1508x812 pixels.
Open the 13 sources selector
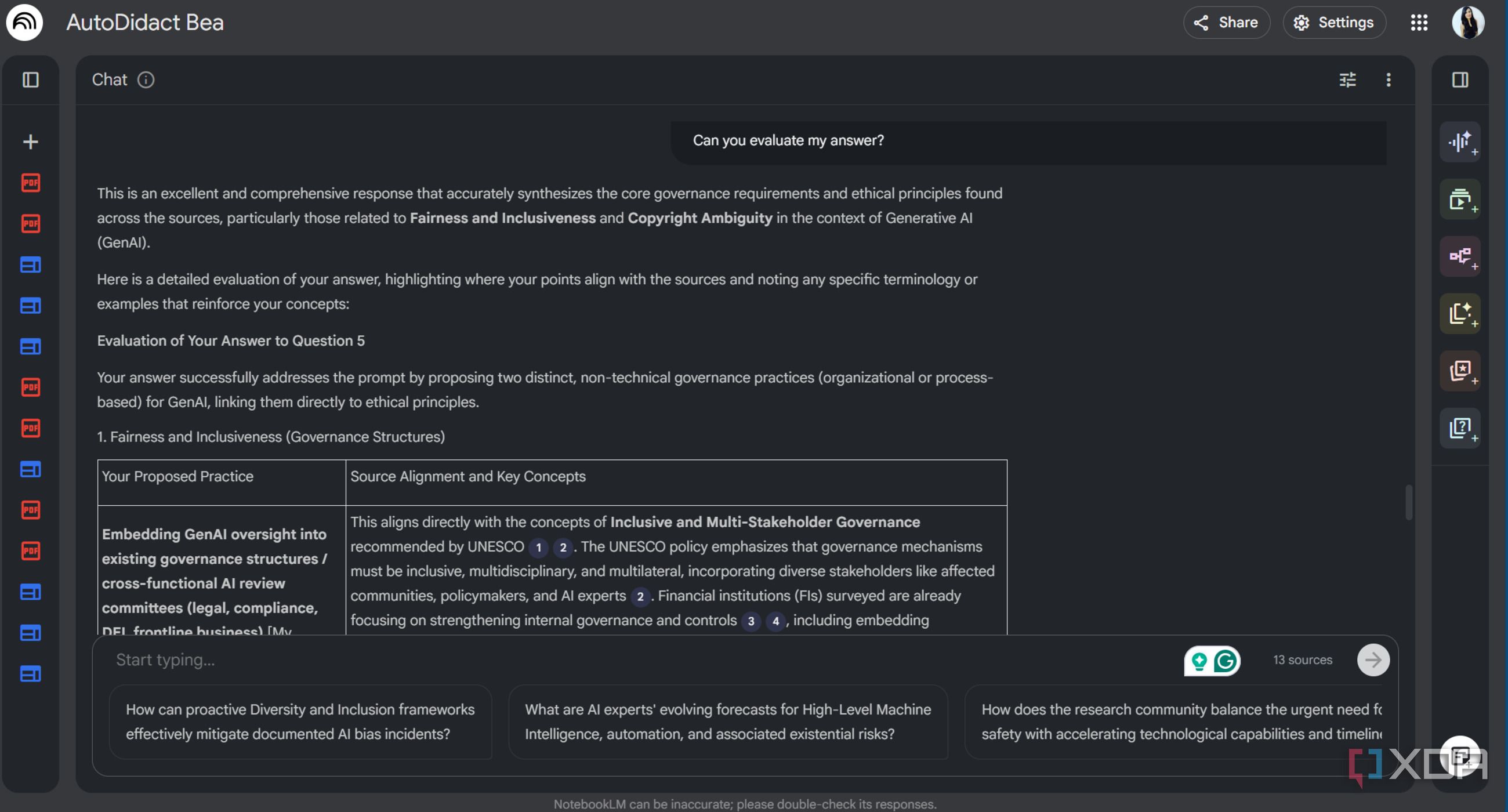pyautogui.click(x=1303, y=660)
